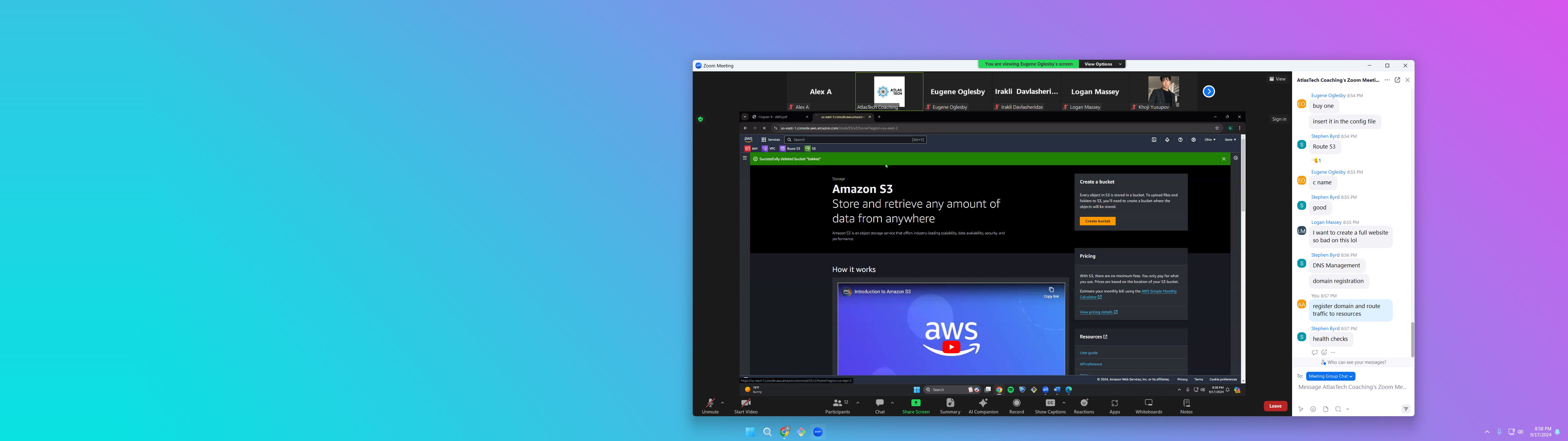The image size is (1568, 441).
Task: Click the emoji icon in chat composer
Action: tap(1313, 409)
